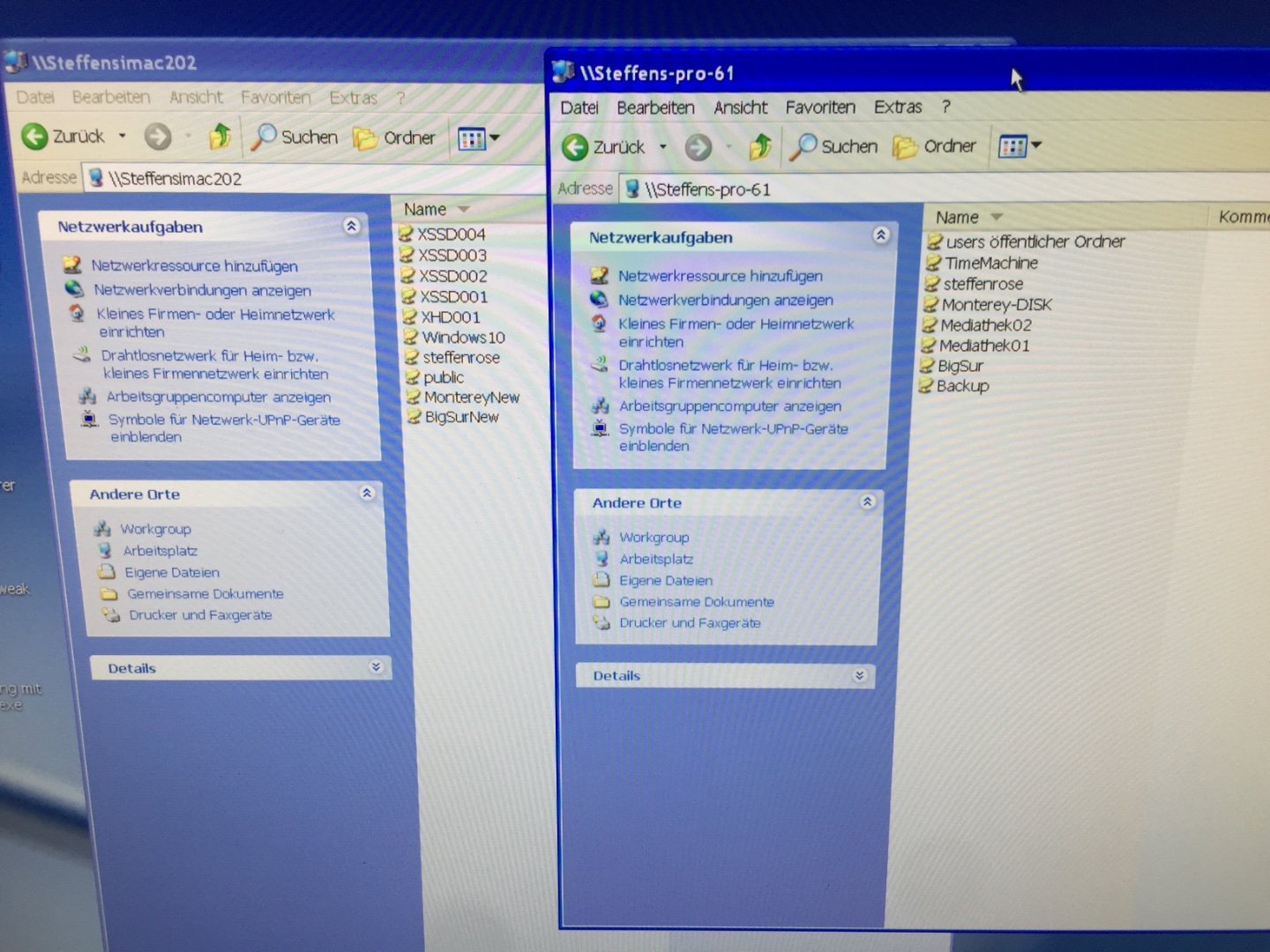Open Eigene Dateien in Steffens-pro-61 window
The height and width of the screenshot is (952, 1270).
click(666, 580)
